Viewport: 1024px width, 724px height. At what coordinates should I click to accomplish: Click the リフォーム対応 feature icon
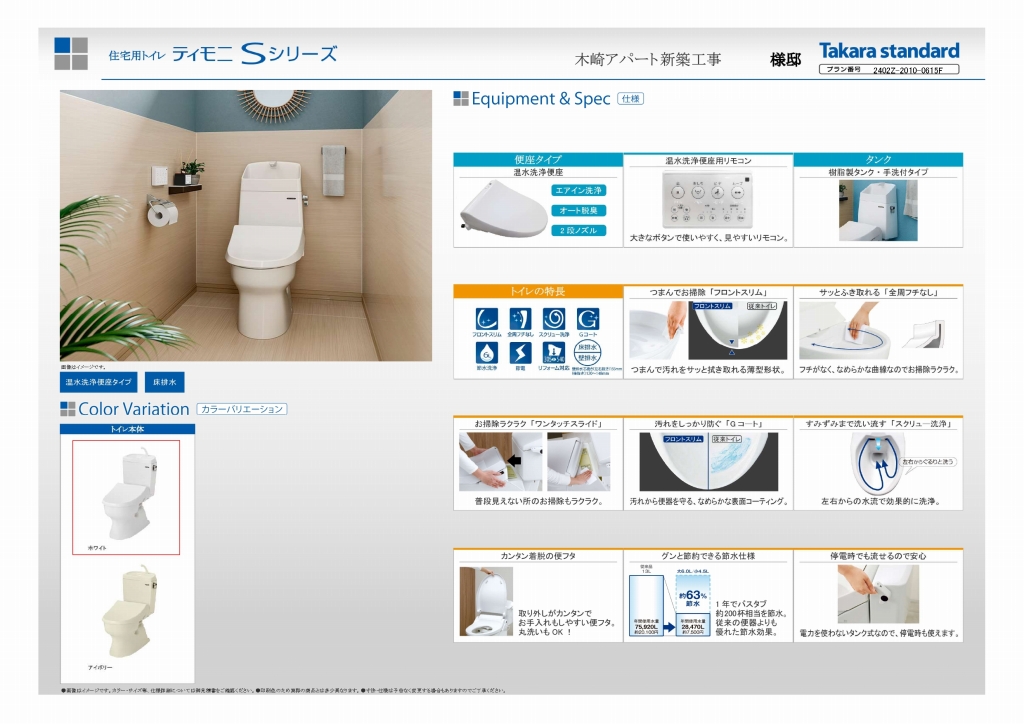[x=553, y=352]
